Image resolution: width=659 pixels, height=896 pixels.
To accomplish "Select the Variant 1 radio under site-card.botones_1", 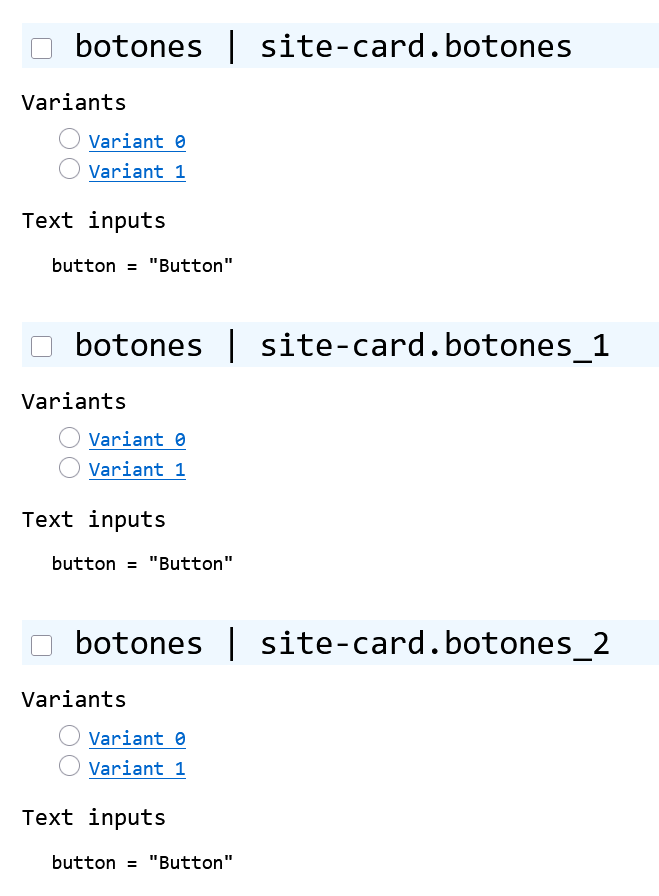I will (69, 467).
